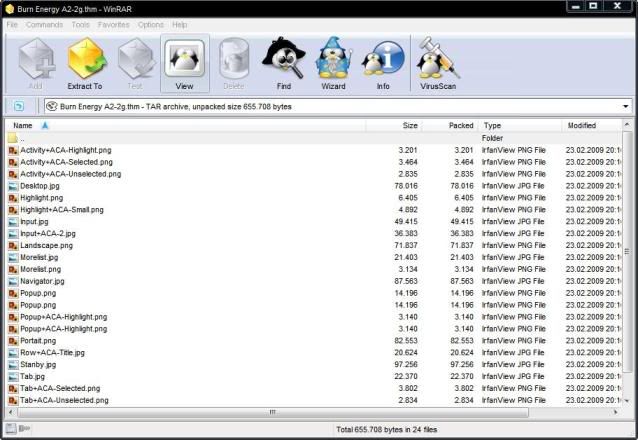Select file Tab+ACA-Unselected.png

coord(64,401)
